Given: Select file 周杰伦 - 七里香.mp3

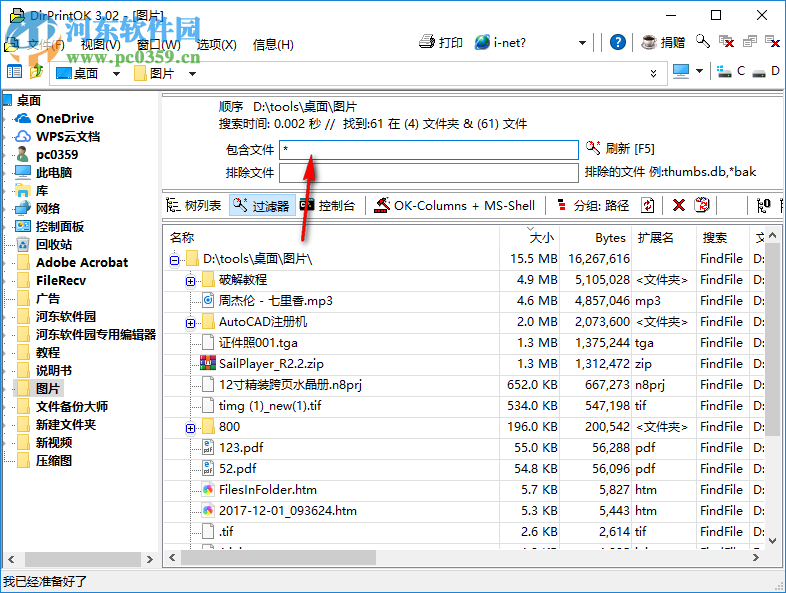Looking at the screenshot, I should 275,301.
